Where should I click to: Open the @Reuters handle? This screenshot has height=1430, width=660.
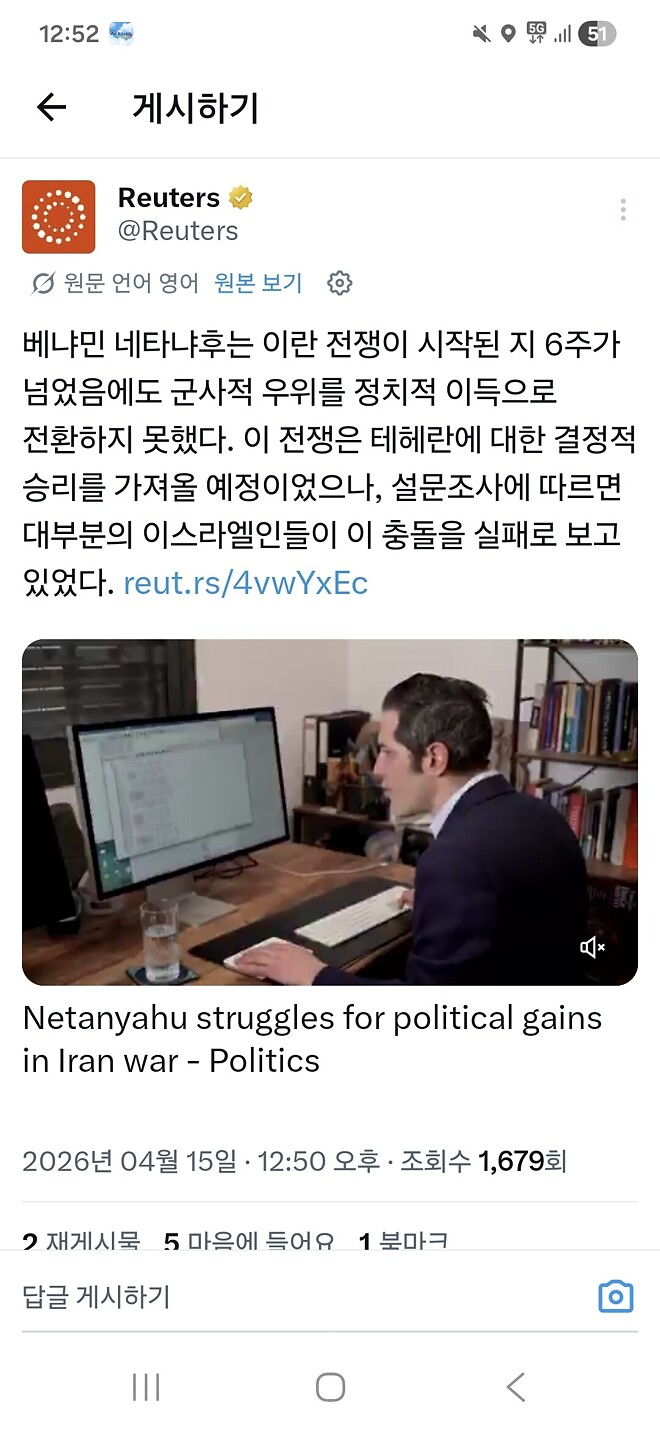(x=178, y=231)
